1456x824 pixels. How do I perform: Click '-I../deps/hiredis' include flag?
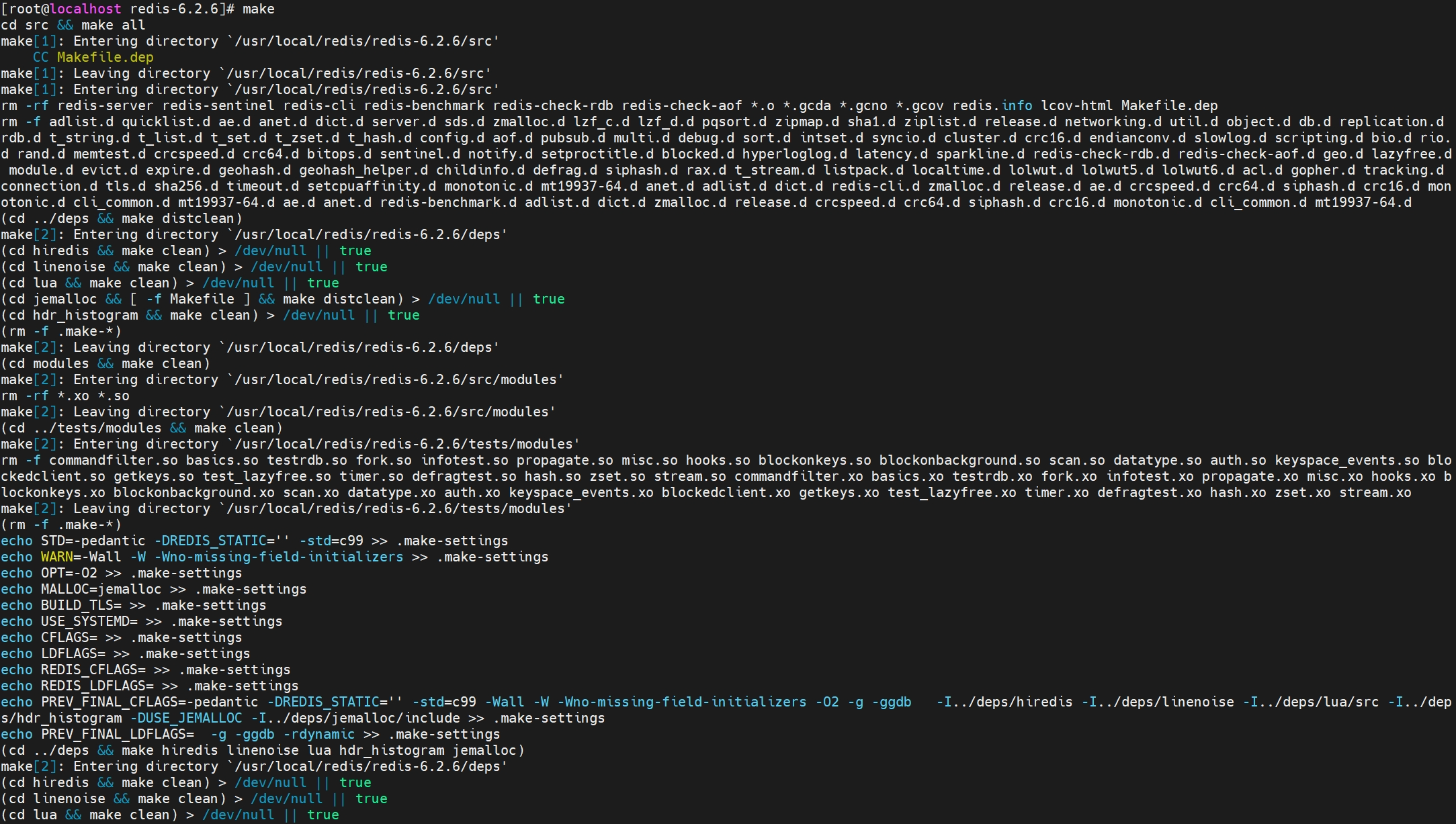tap(1004, 702)
